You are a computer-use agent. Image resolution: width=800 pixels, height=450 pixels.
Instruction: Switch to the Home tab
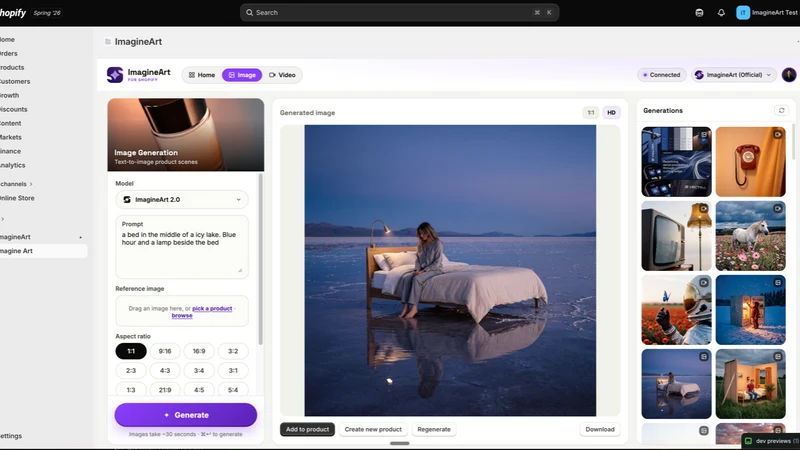click(x=202, y=75)
